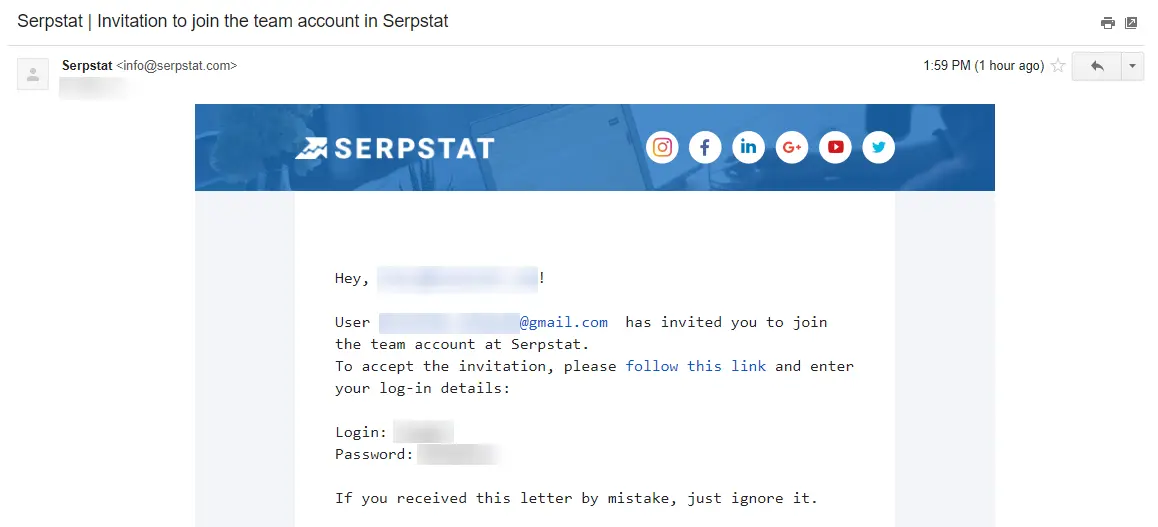Open Serpstat's Facebook page icon
This screenshot has height=527, width=1158.
point(705,148)
